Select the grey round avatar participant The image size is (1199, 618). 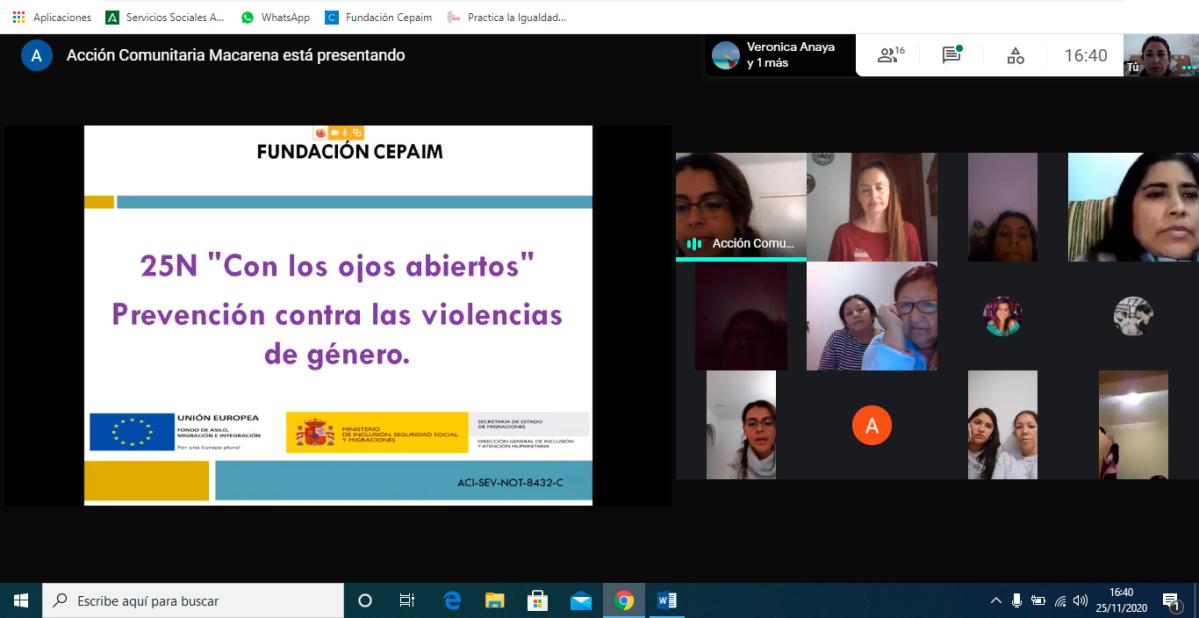[1133, 316]
